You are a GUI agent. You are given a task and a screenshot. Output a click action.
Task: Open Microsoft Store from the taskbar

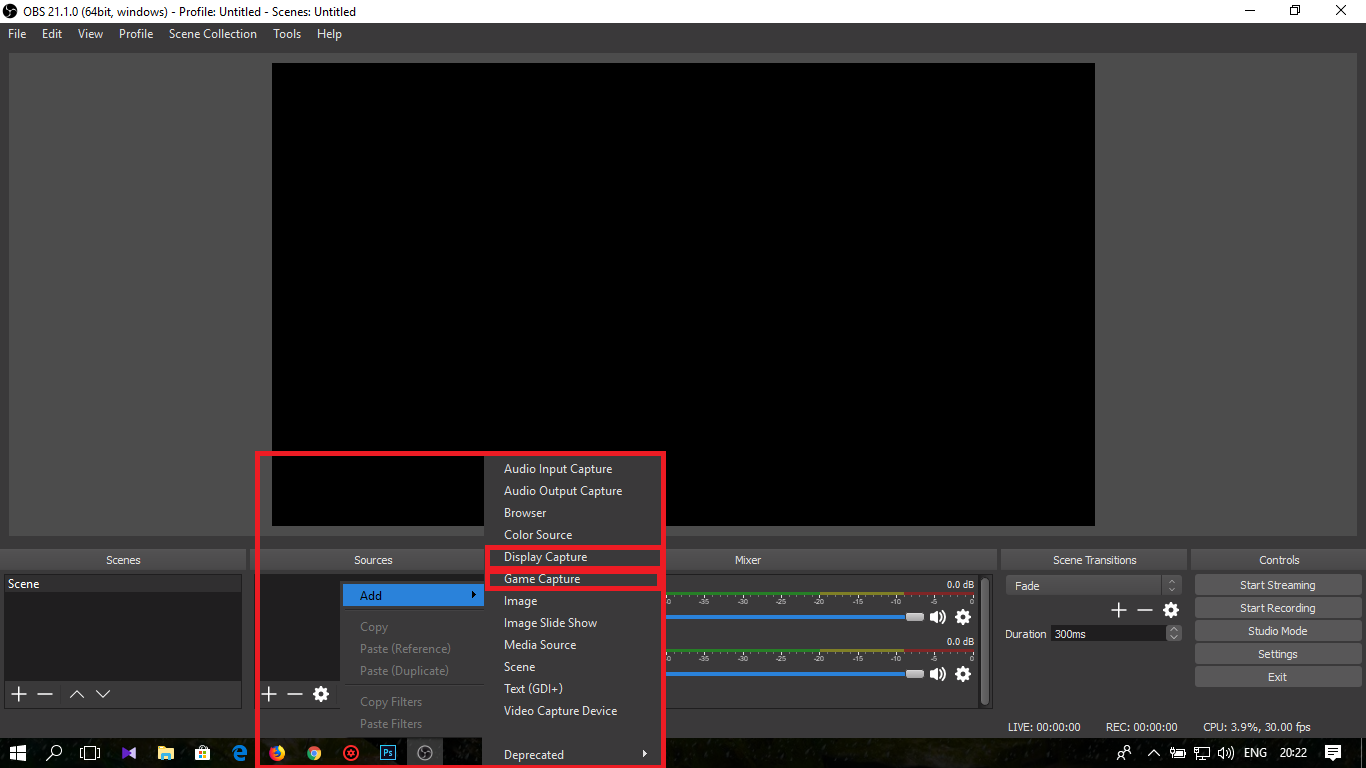[203, 753]
